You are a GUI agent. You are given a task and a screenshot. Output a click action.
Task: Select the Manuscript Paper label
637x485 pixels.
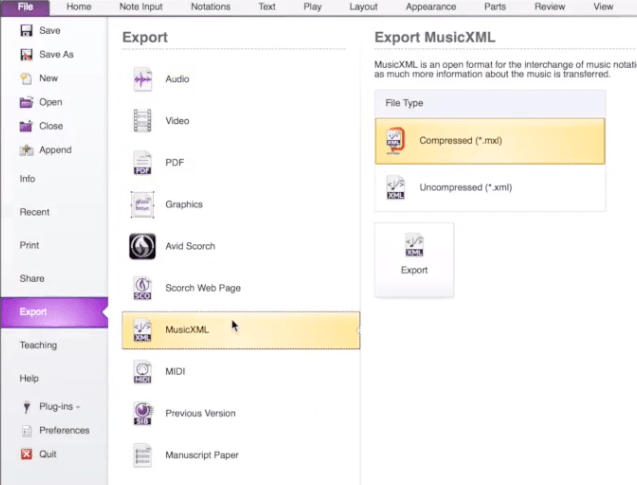(202, 455)
